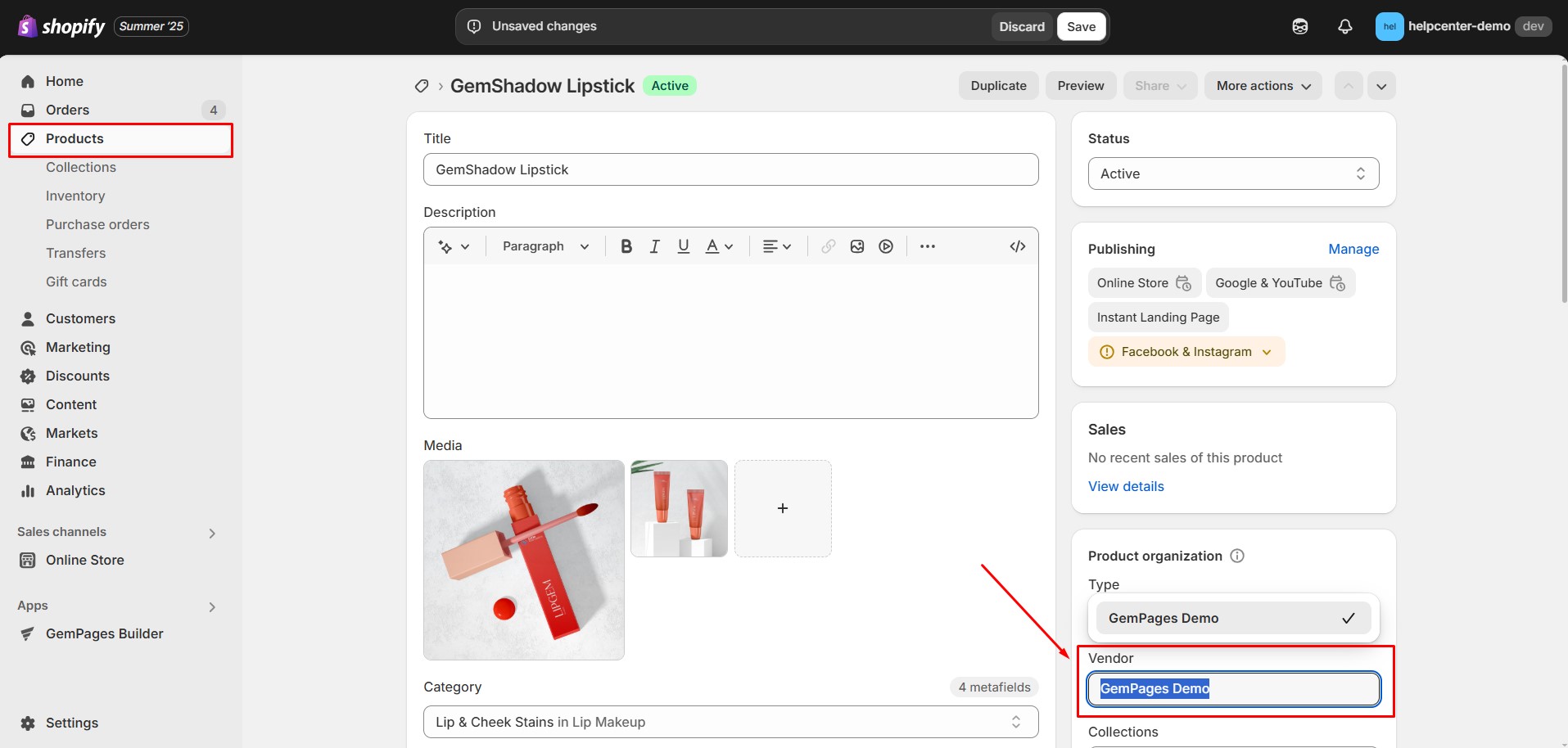This screenshot has height=748, width=1568.
Task: Click the insert video icon in the editor
Action: (886, 246)
